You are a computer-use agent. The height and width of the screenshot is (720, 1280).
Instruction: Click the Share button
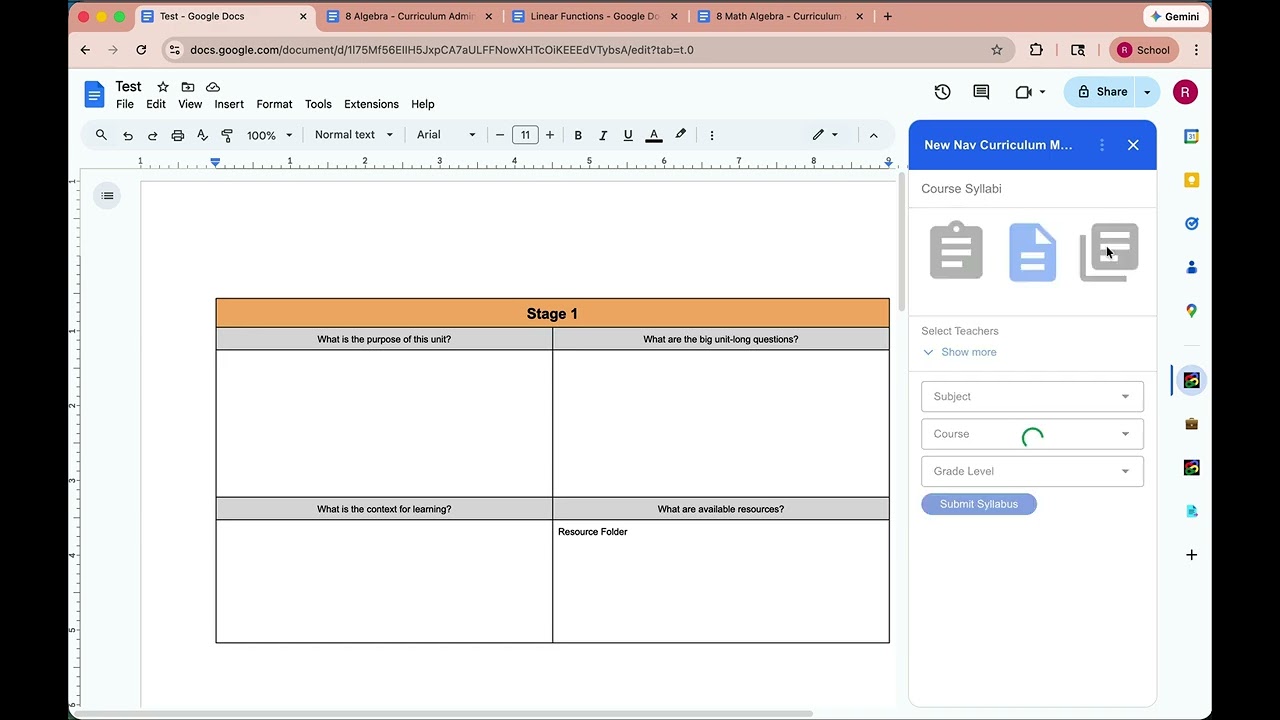pos(1102,92)
